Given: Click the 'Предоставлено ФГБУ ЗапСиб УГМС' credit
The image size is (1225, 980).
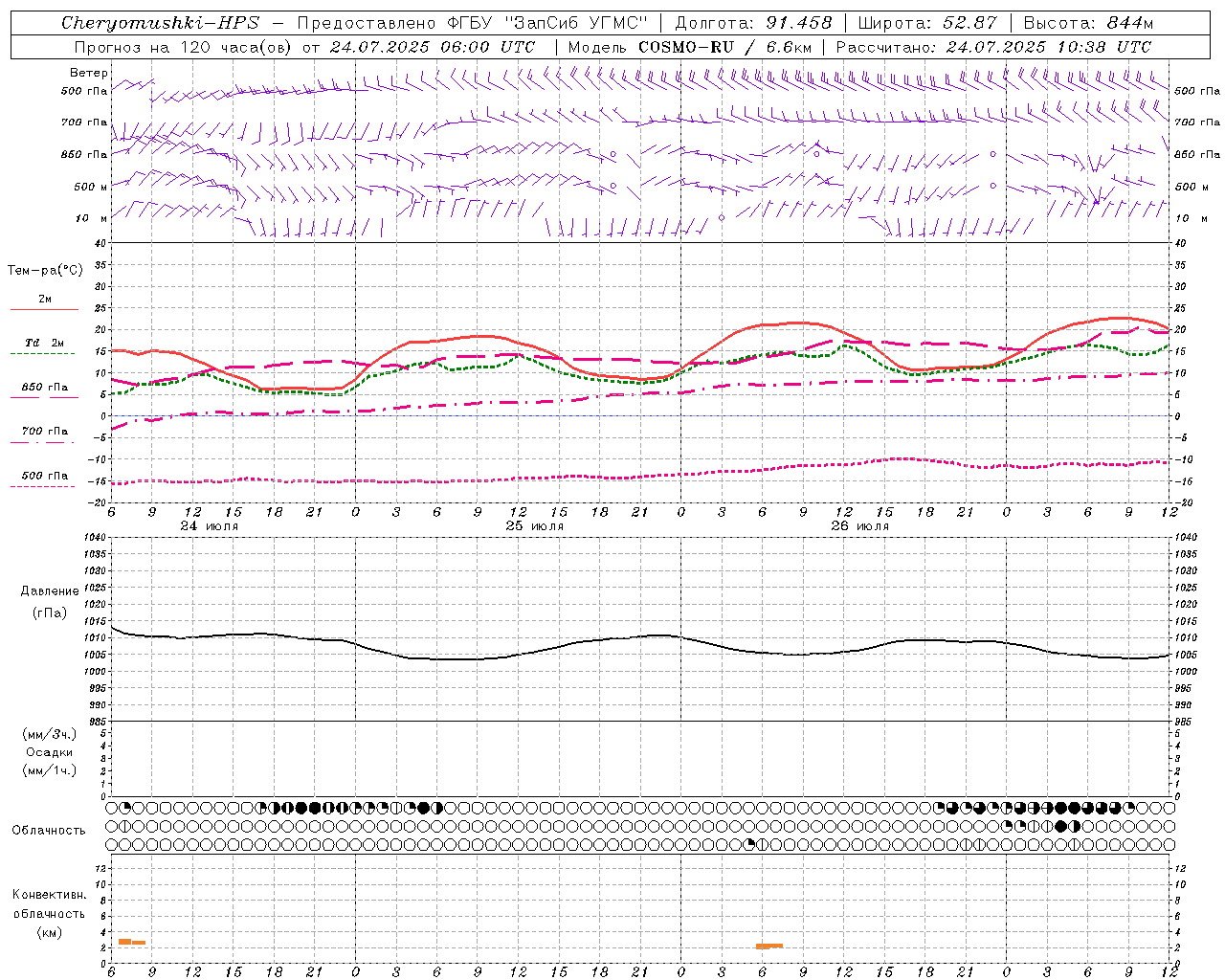Looking at the screenshot, I should click(x=474, y=23).
